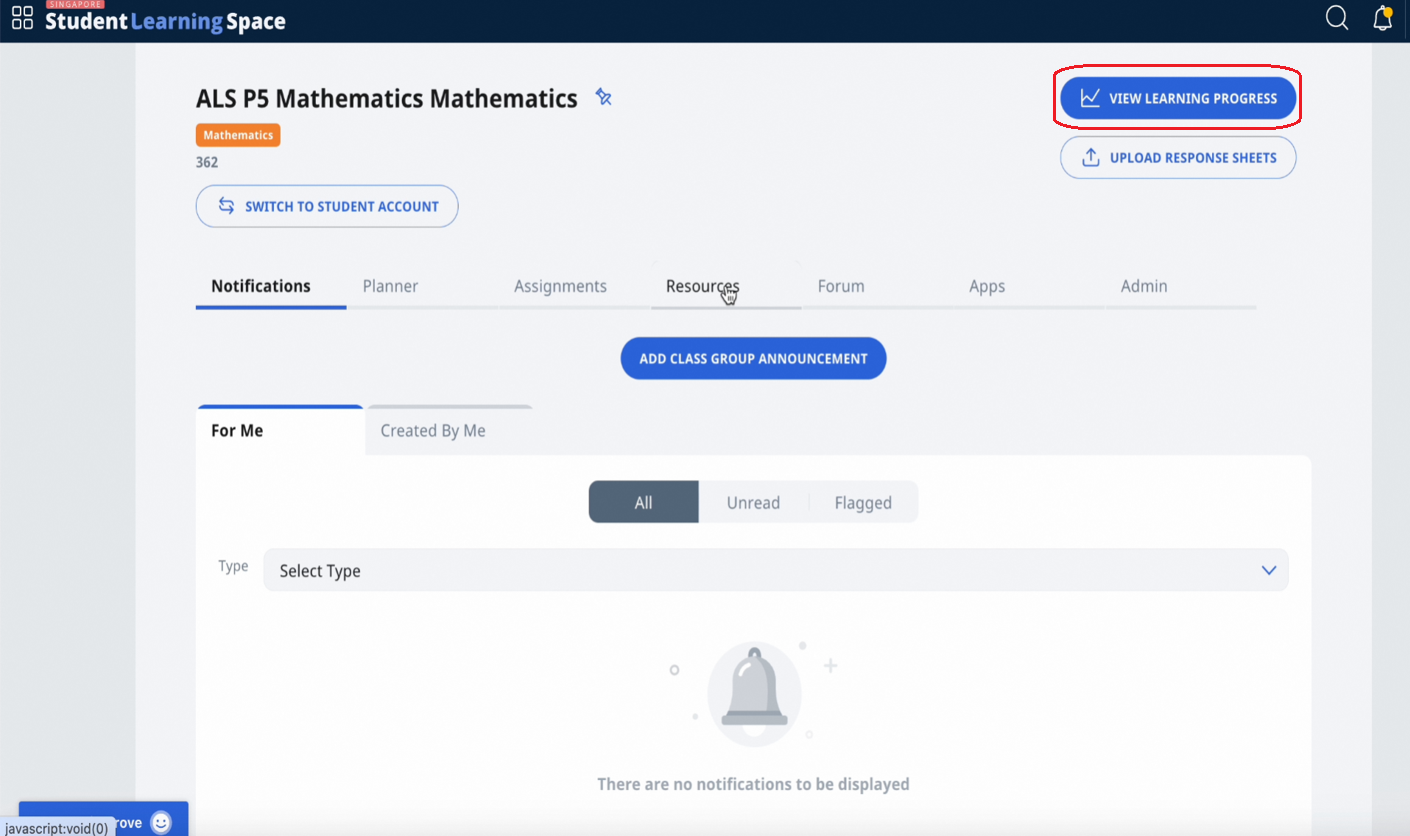Click Switch To Student Account
The height and width of the screenshot is (836, 1410).
pos(327,206)
